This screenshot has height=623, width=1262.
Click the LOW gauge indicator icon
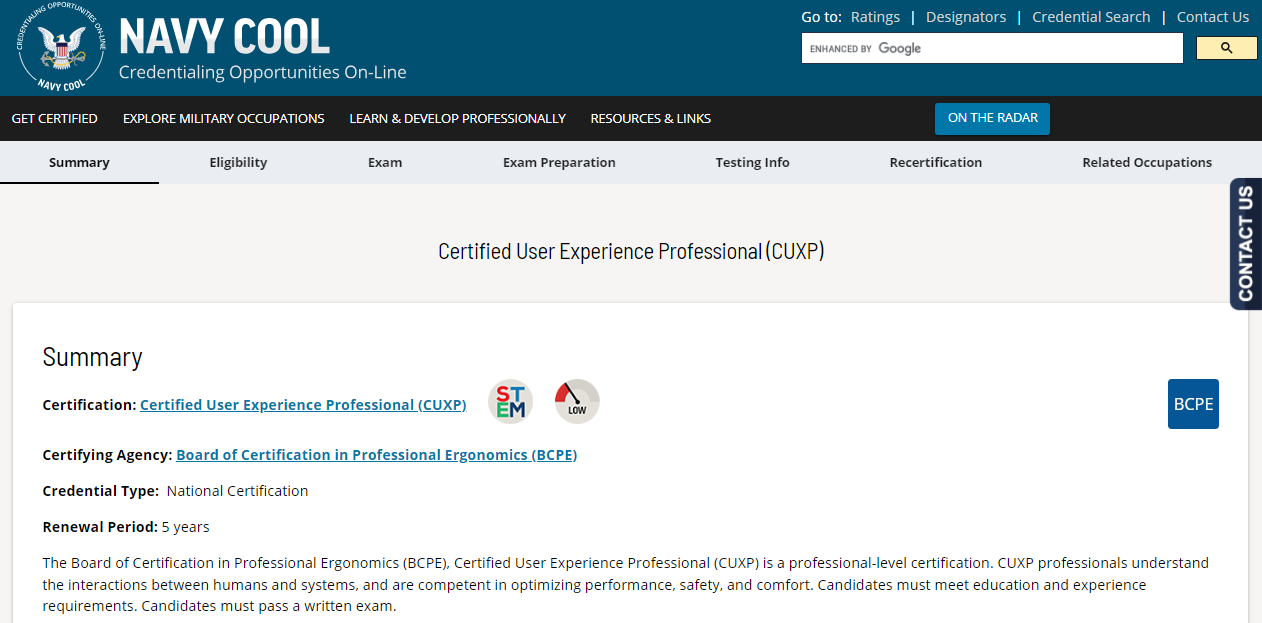577,402
